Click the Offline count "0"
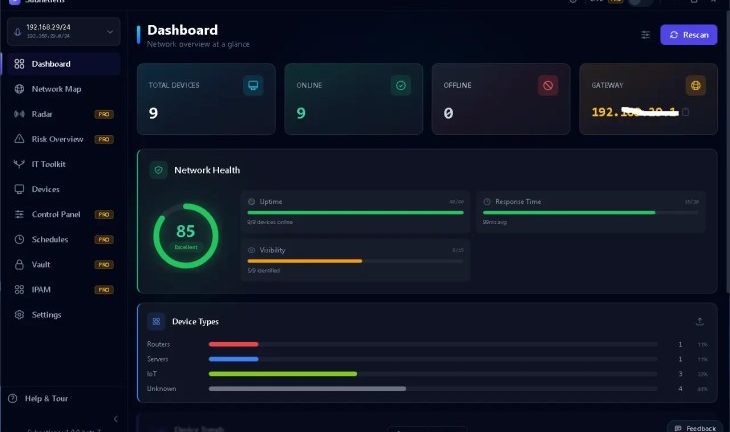Viewport: 730px width, 432px height. 448,113
